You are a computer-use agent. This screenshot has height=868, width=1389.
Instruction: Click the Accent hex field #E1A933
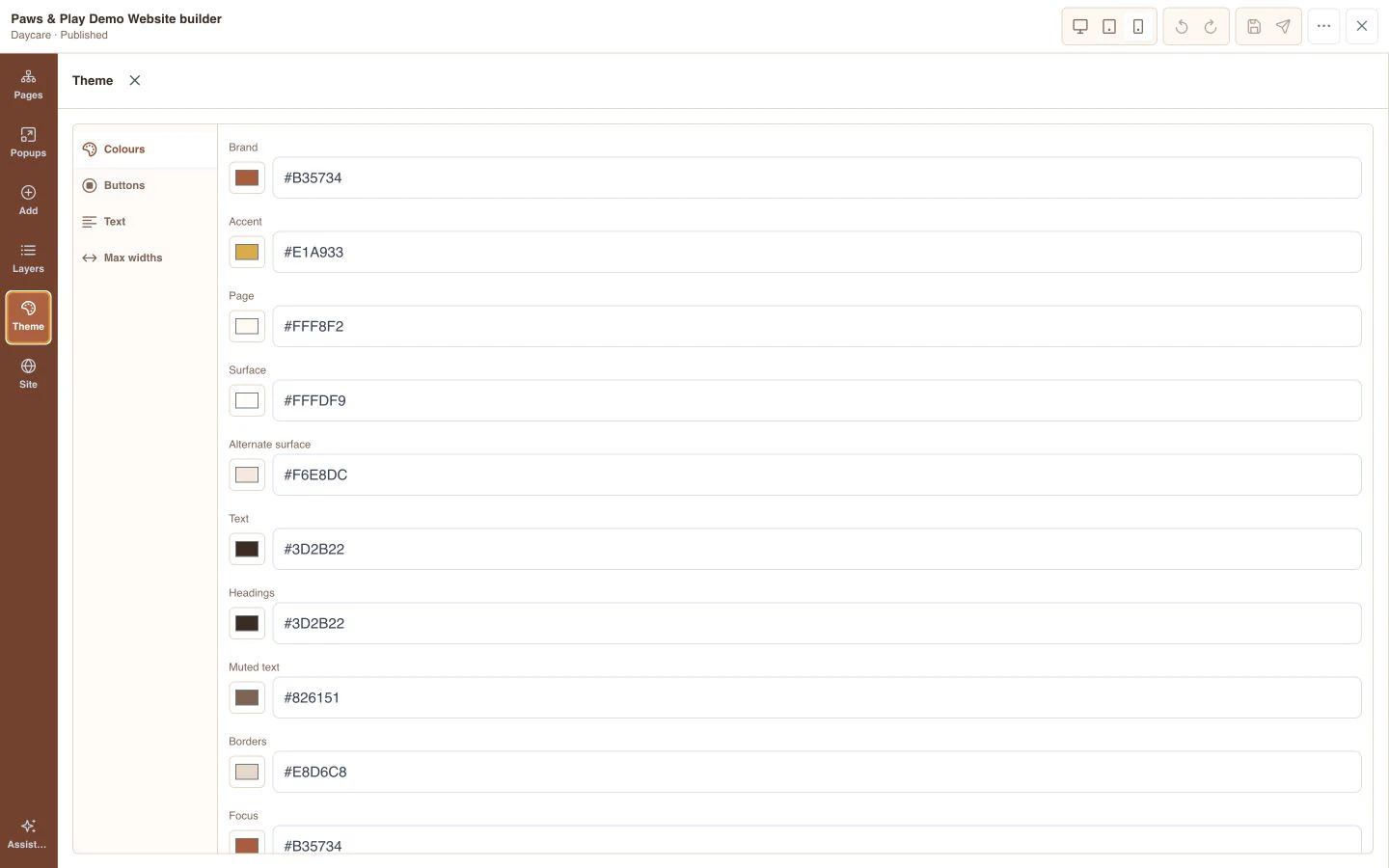click(817, 252)
